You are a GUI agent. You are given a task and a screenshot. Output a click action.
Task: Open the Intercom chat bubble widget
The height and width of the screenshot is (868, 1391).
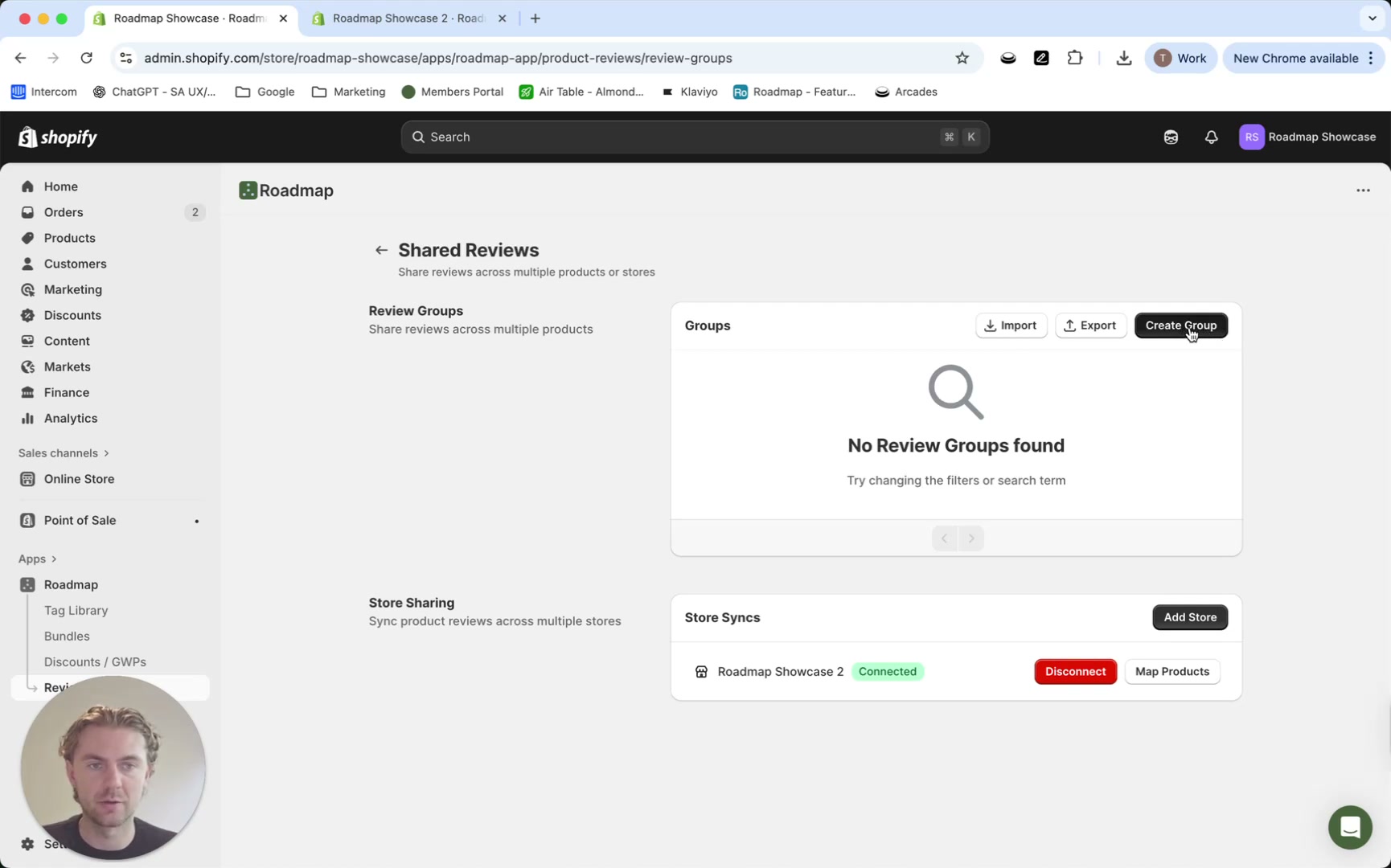[1349, 826]
